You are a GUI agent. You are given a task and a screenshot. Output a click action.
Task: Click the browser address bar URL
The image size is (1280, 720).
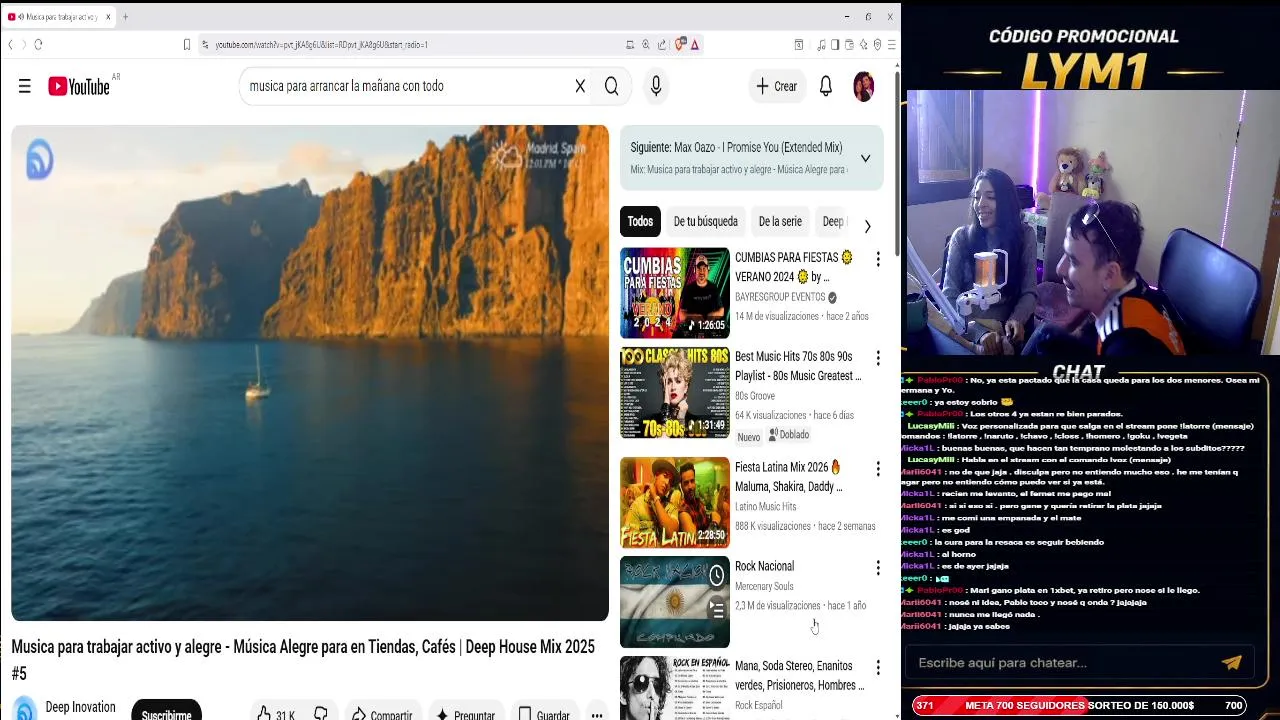click(x=322, y=44)
